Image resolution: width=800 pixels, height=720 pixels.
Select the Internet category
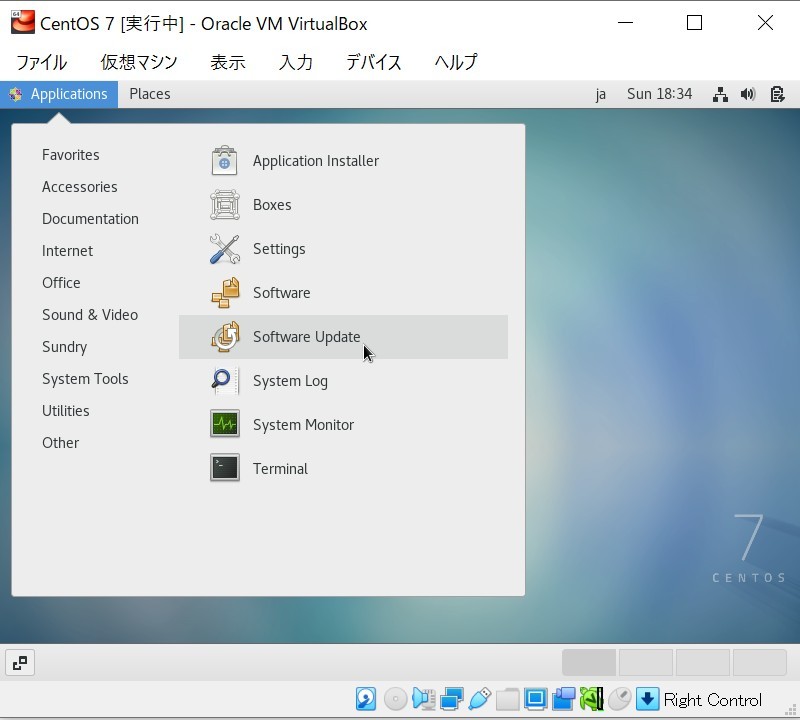(x=67, y=251)
